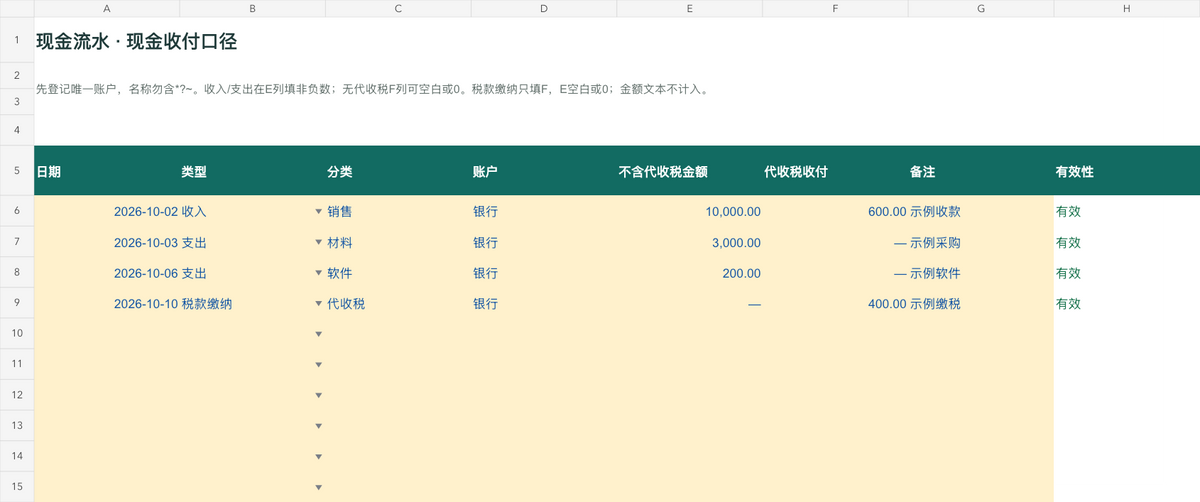
Task: Select column D header
Action: point(544,8)
